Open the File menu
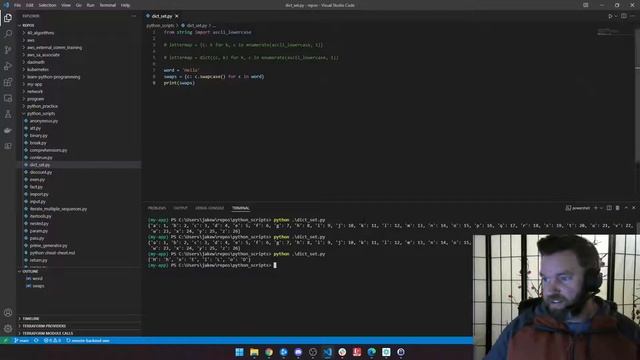This screenshot has height=360, width=640. click(18, 5)
